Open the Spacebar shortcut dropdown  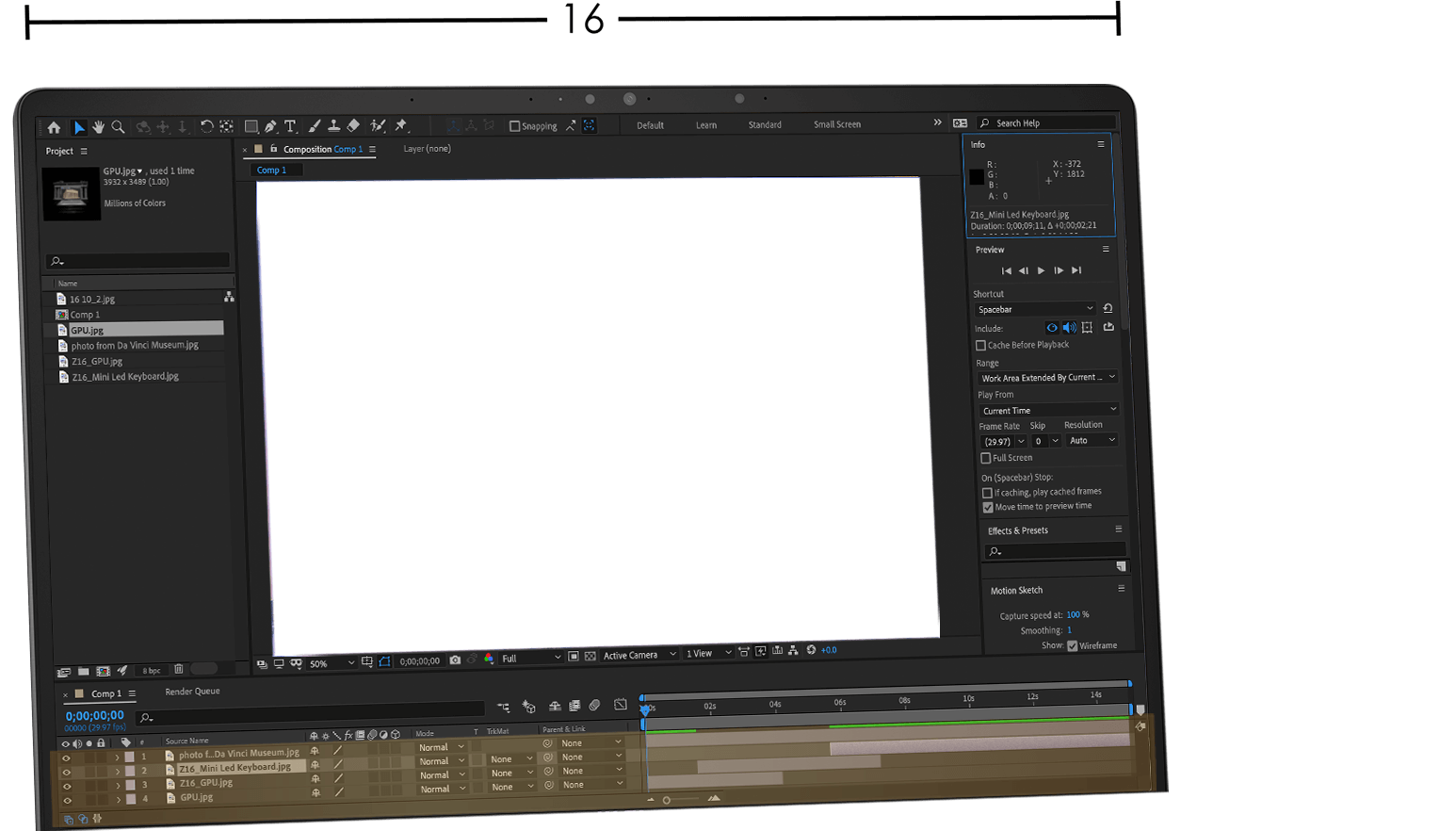pos(1035,309)
